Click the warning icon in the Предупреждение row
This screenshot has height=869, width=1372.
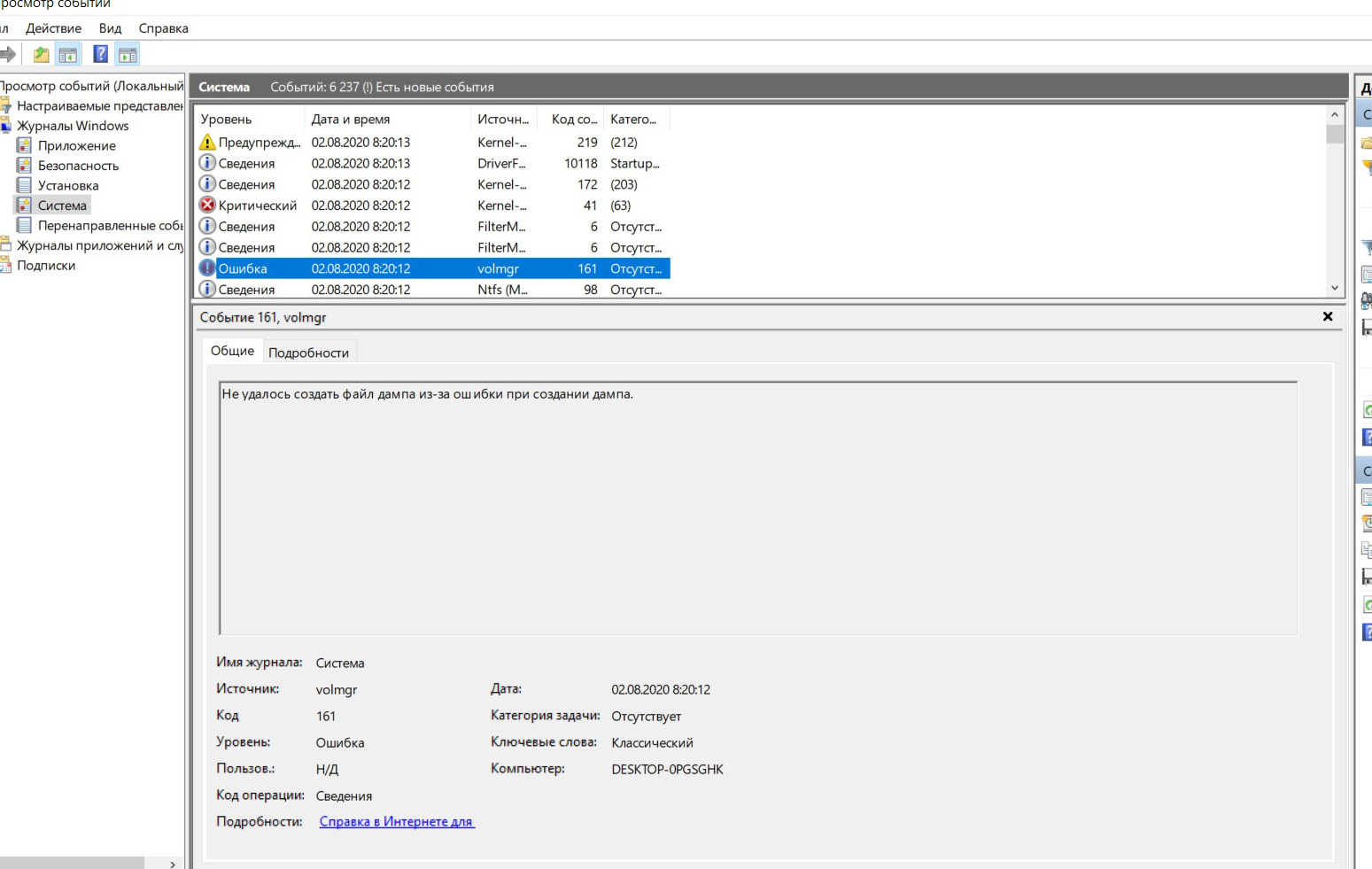click(207, 142)
